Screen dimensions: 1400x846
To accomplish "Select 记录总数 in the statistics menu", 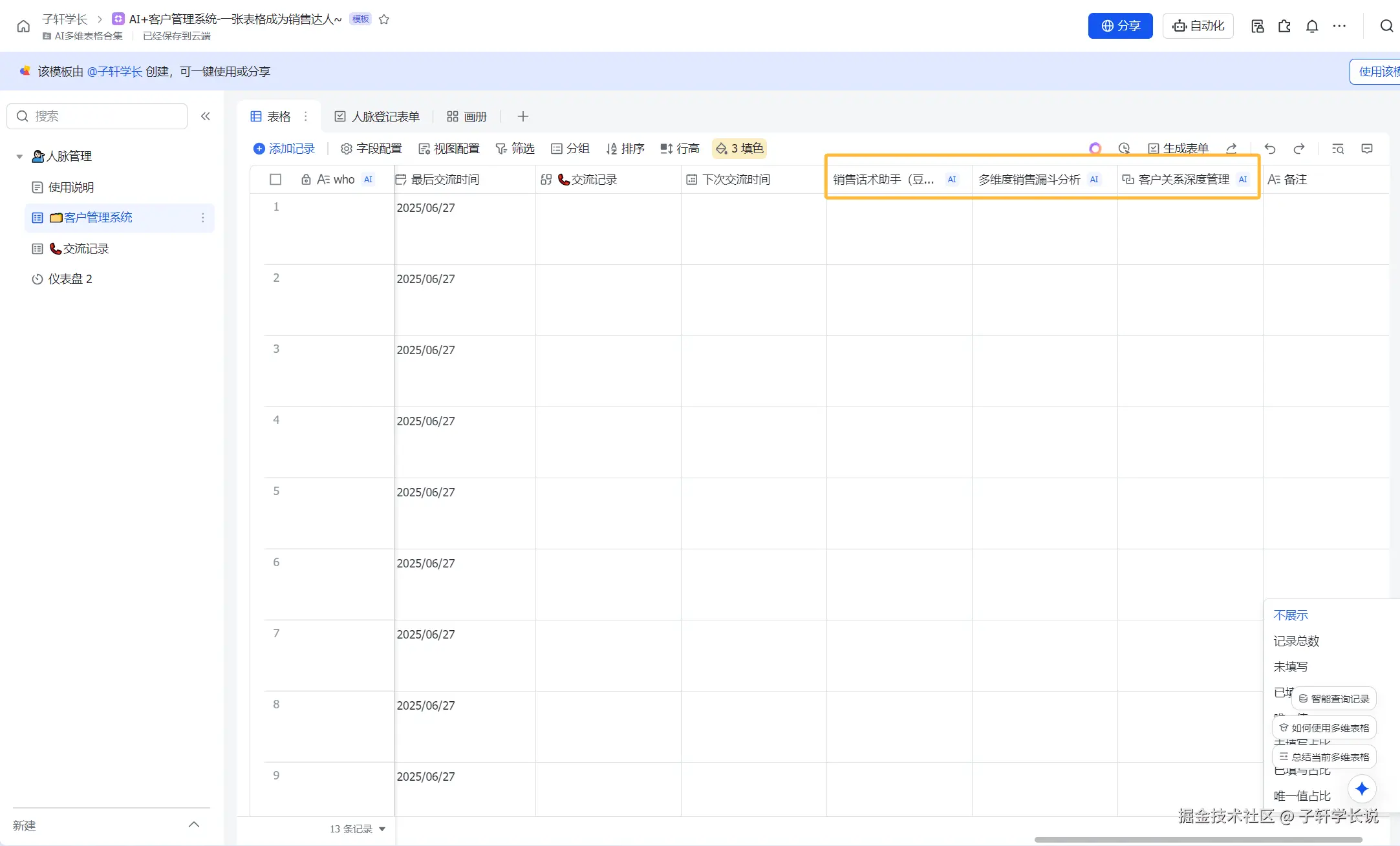I will 1296,641.
